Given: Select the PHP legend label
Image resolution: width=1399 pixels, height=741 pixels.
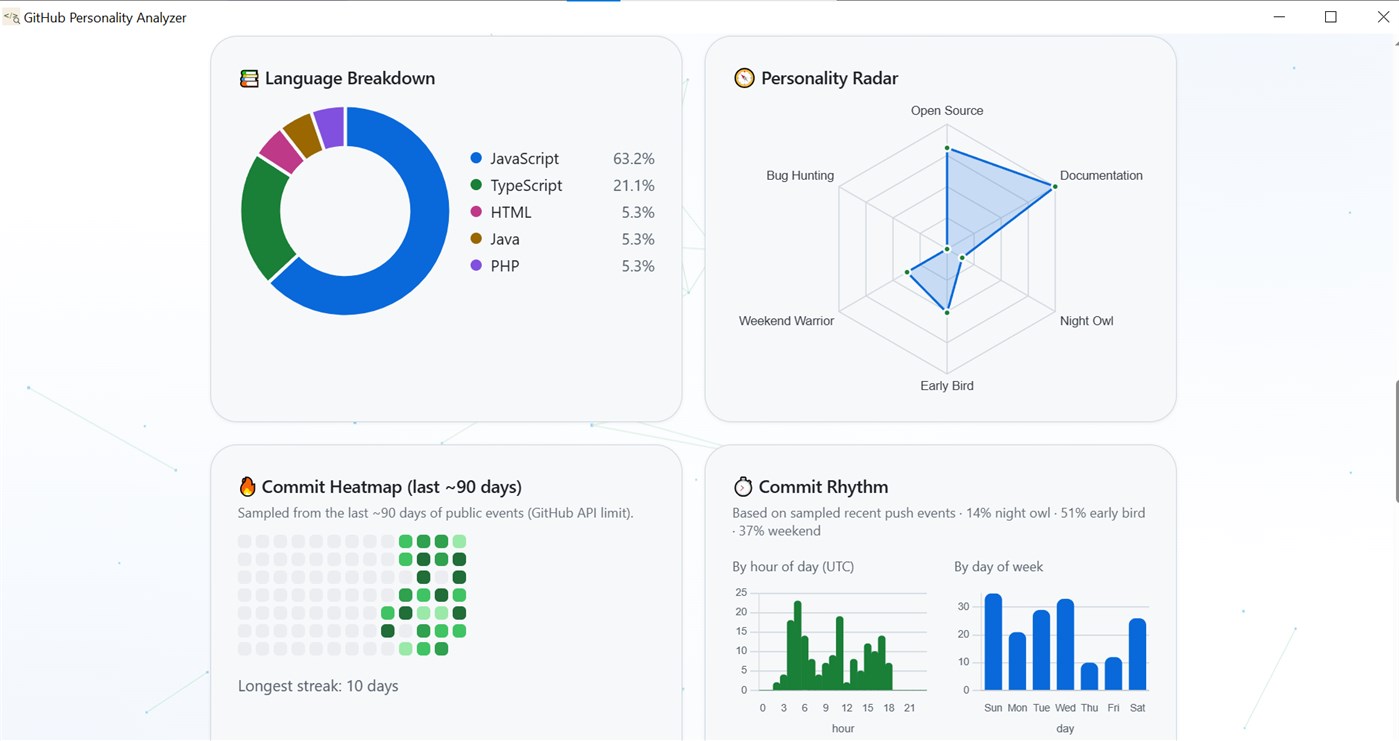Looking at the screenshot, I should (505, 267).
